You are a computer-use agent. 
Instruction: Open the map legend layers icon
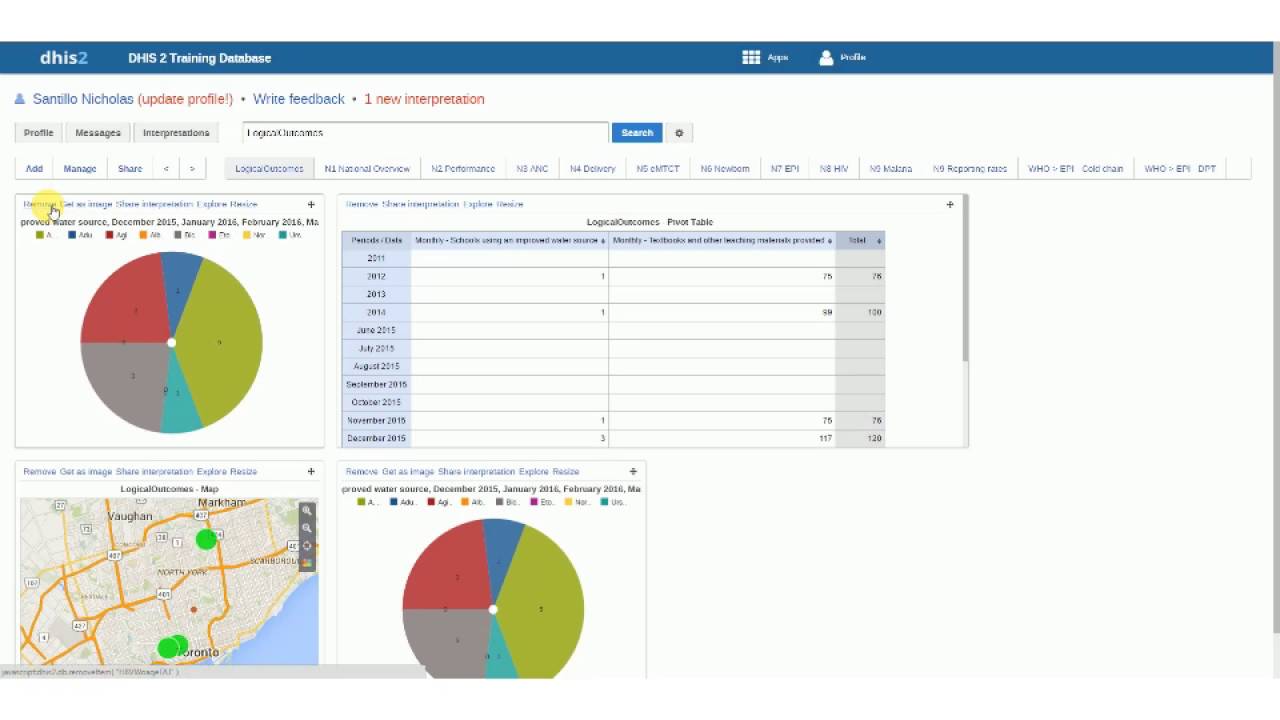click(x=307, y=563)
